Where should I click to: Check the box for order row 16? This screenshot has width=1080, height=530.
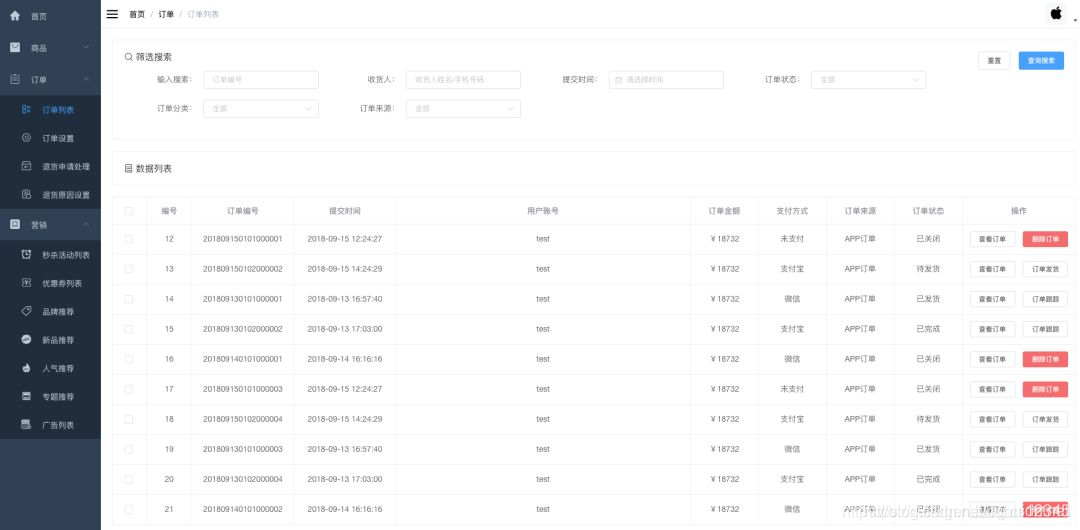tap(129, 359)
